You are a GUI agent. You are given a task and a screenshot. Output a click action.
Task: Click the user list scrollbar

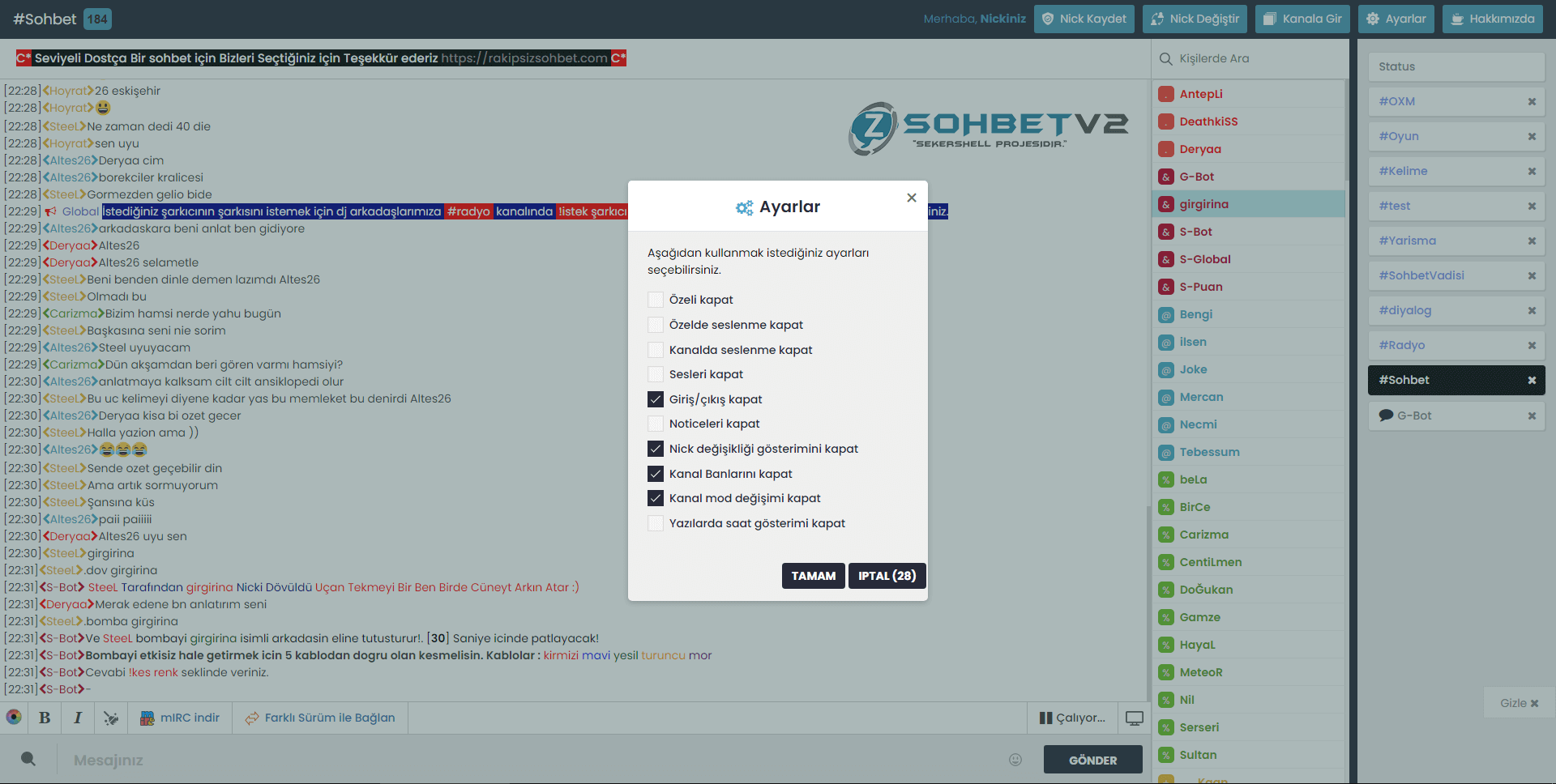[1346, 130]
